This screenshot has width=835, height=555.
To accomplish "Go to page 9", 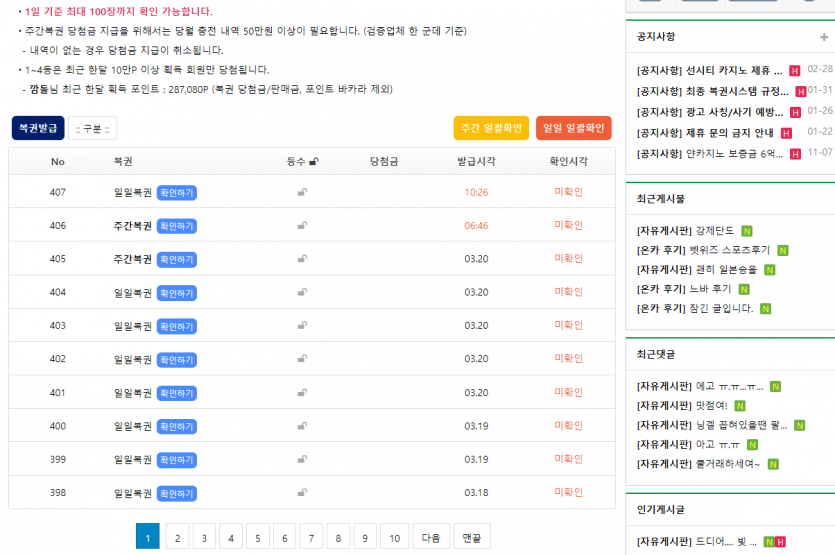I will pos(365,536).
